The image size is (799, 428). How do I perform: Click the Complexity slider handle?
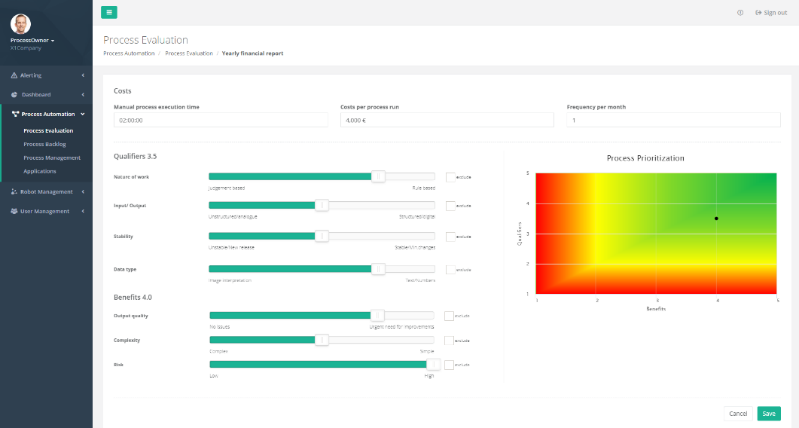point(322,340)
